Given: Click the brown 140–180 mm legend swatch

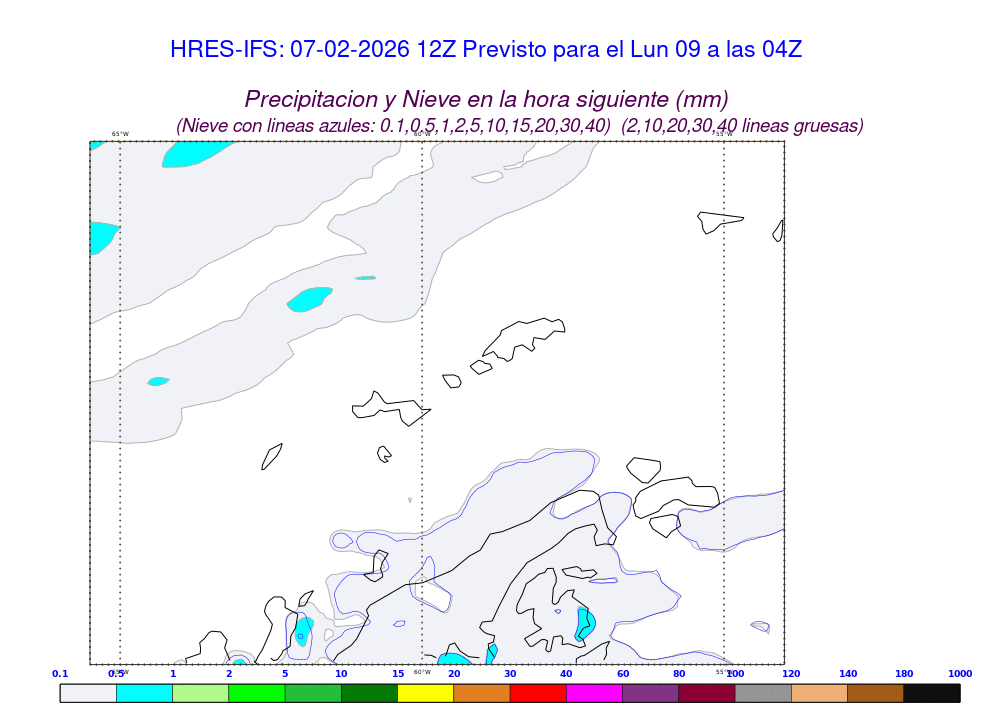Looking at the screenshot, I should click(875, 692).
